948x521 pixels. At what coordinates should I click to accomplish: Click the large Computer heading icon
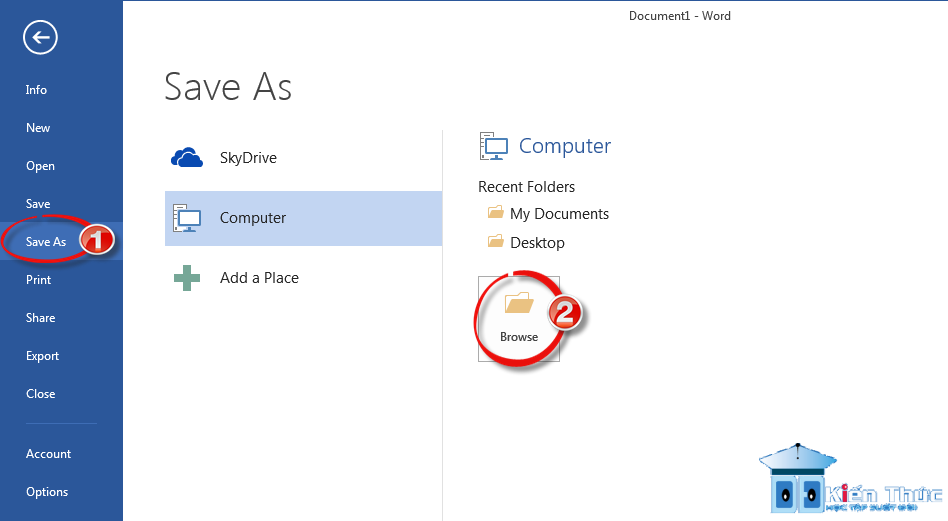(494, 146)
